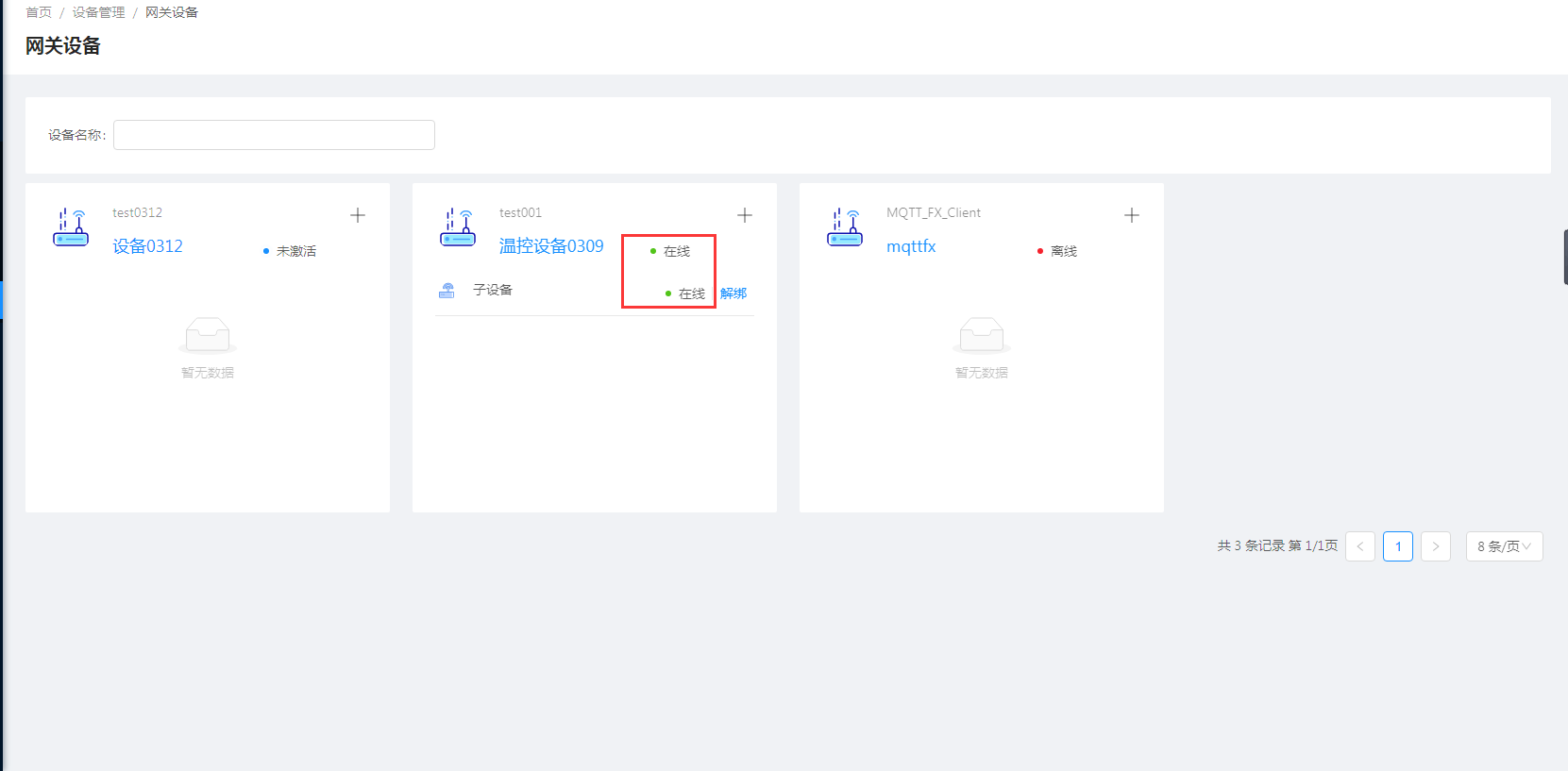The height and width of the screenshot is (771, 1568).
Task: Add a sub-device to the test0312 gateway
Action: click(358, 215)
